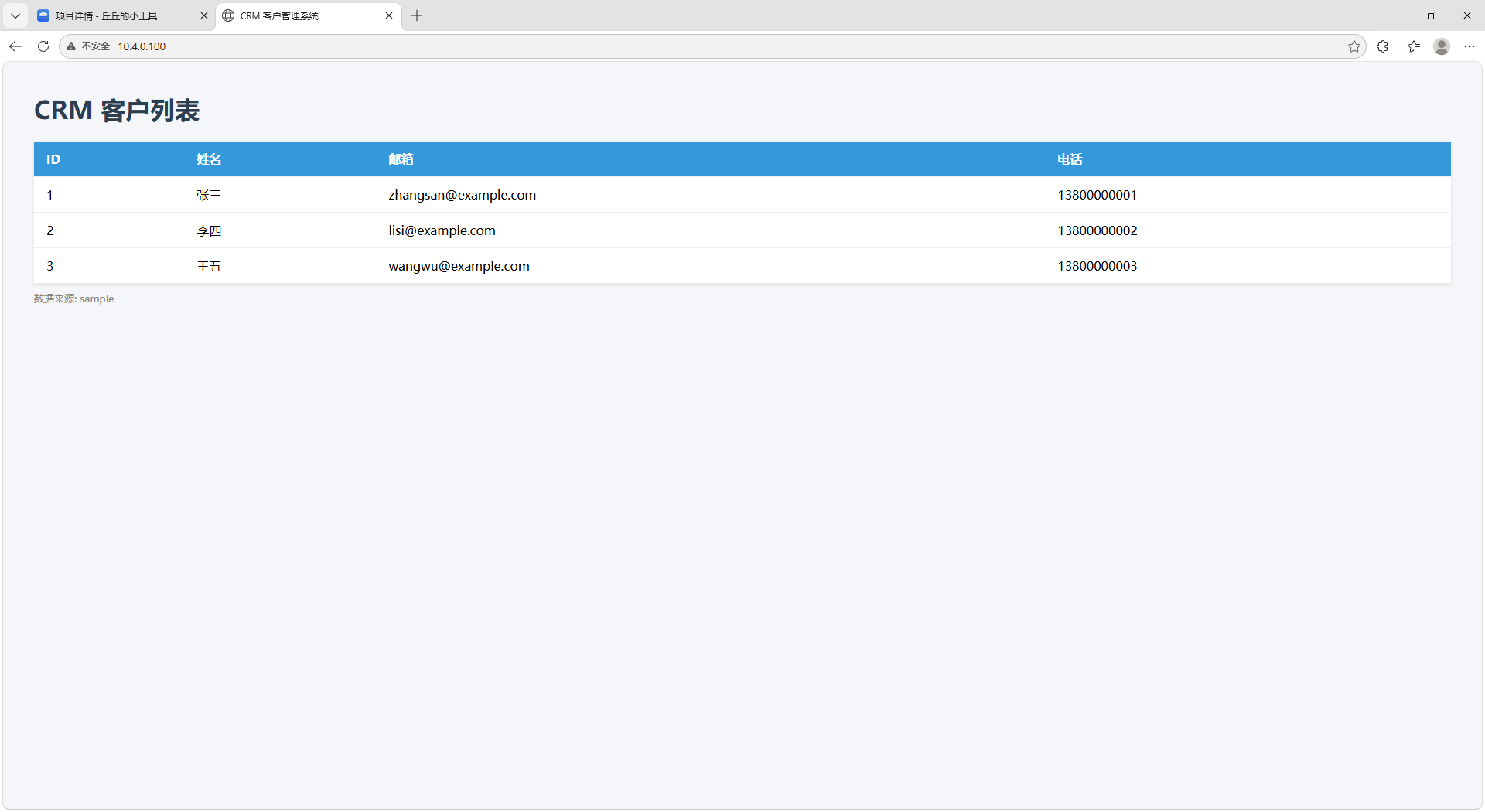
Task: Click the email lisi@example.com
Action: [x=442, y=230]
